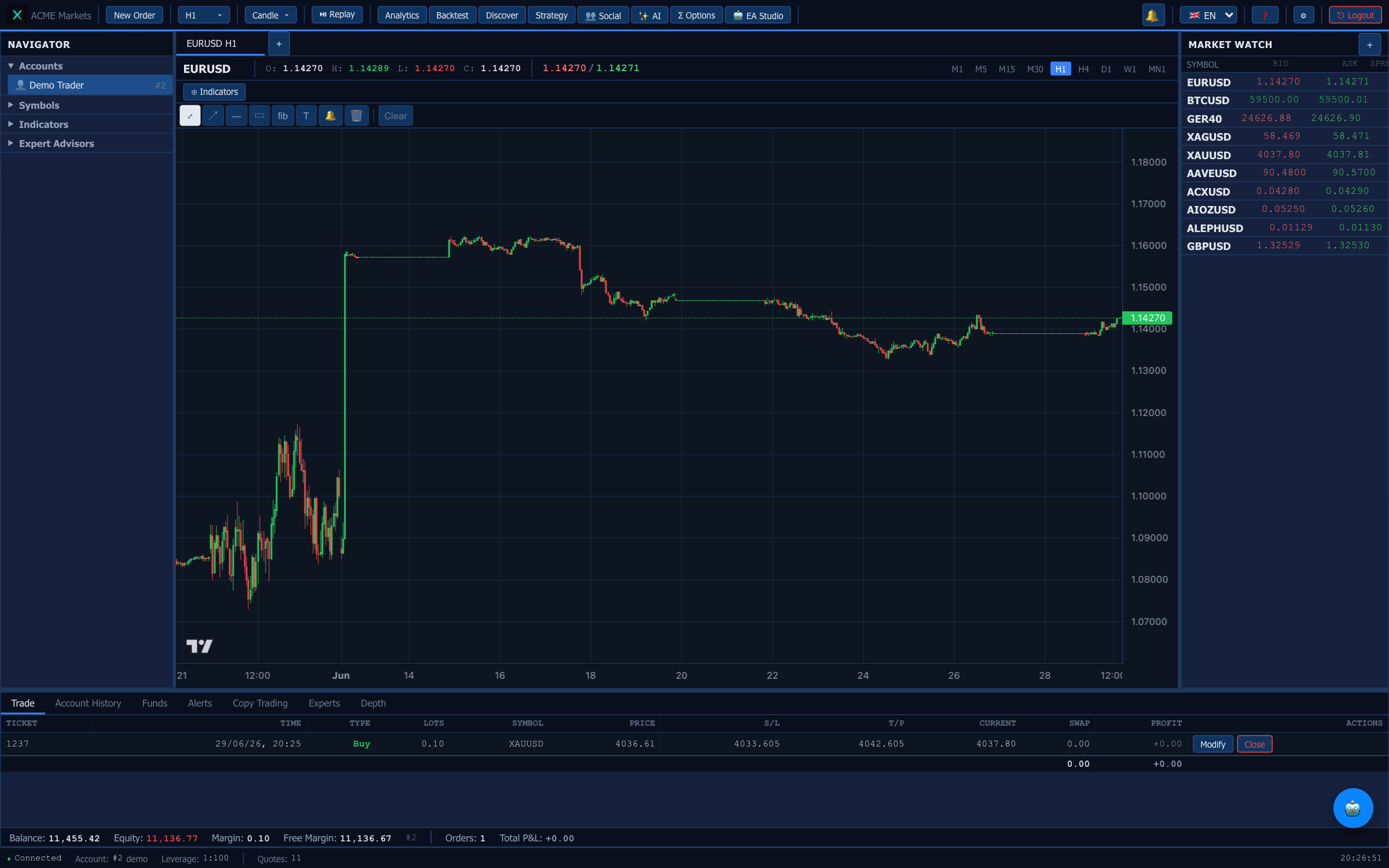1389x868 pixels.
Task: Expand the Symbols tree in Navigator
Action: (39, 105)
